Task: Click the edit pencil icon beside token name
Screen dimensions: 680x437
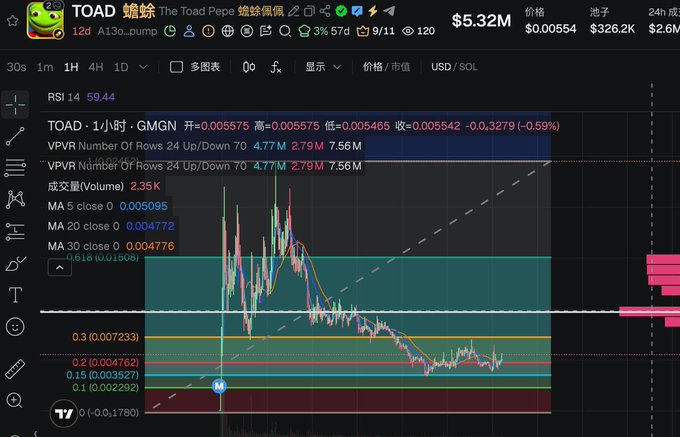Action: click(294, 11)
